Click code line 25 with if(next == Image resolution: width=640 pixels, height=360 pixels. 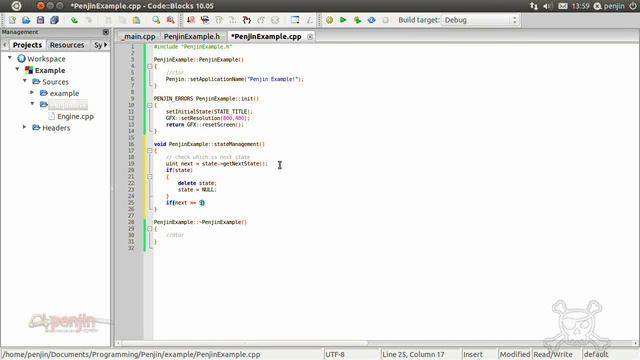(185, 203)
